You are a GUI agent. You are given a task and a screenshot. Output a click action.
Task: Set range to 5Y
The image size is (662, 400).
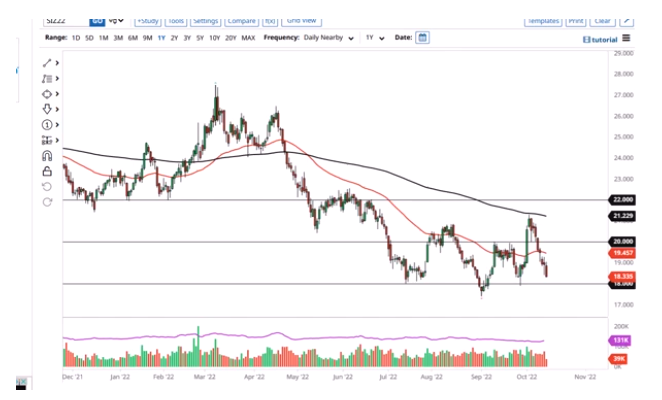(200, 38)
